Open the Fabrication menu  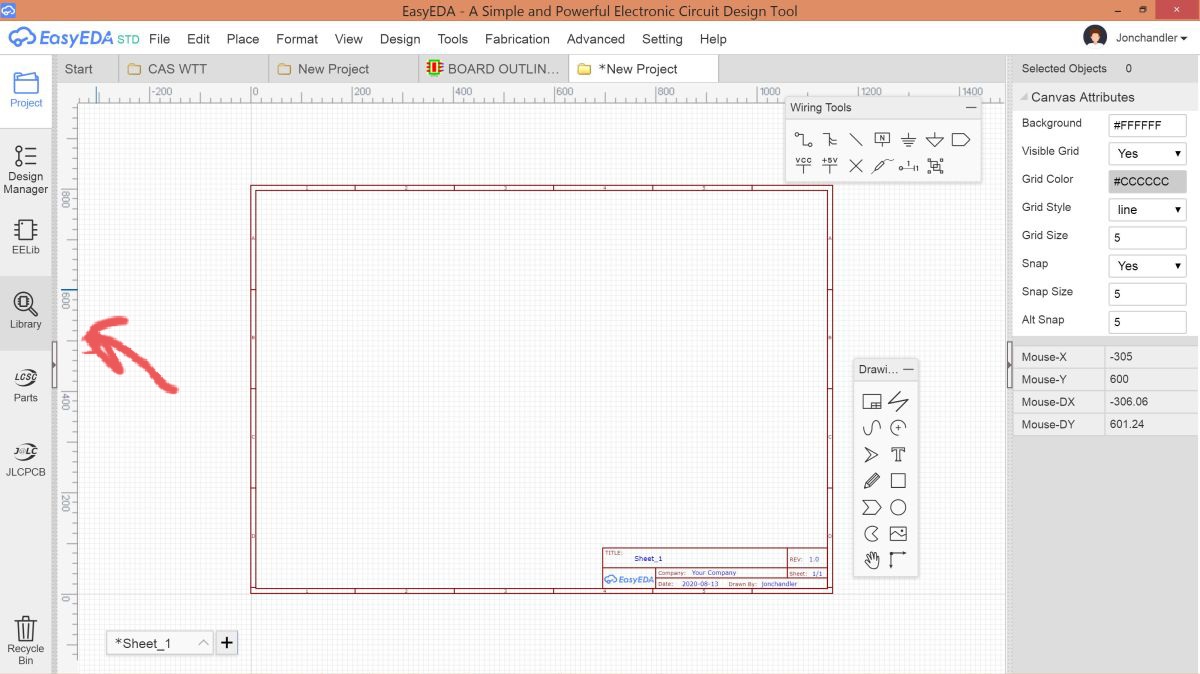(517, 39)
